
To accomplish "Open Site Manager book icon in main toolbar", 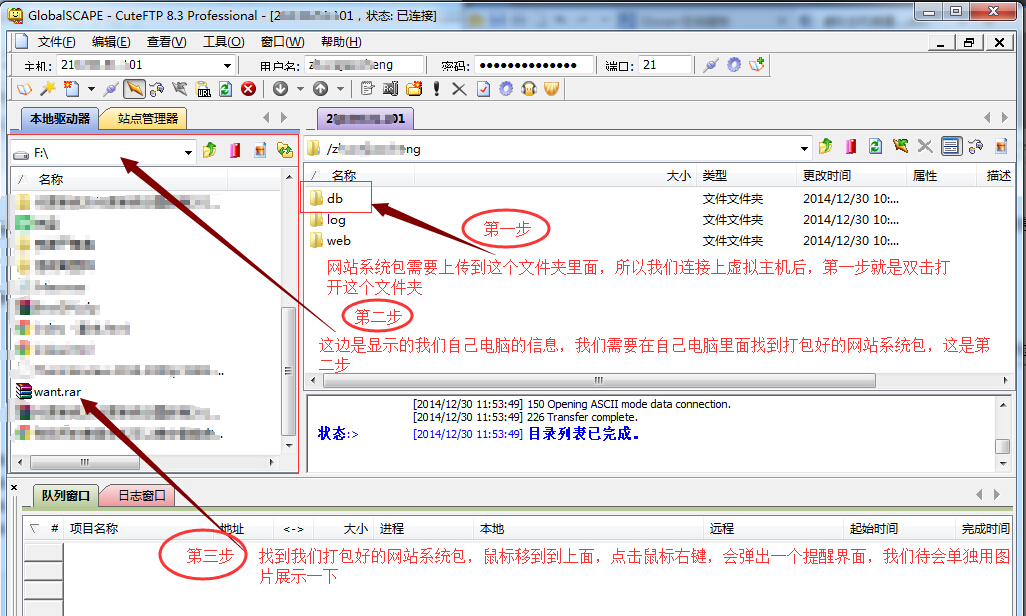I will [24, 88].
